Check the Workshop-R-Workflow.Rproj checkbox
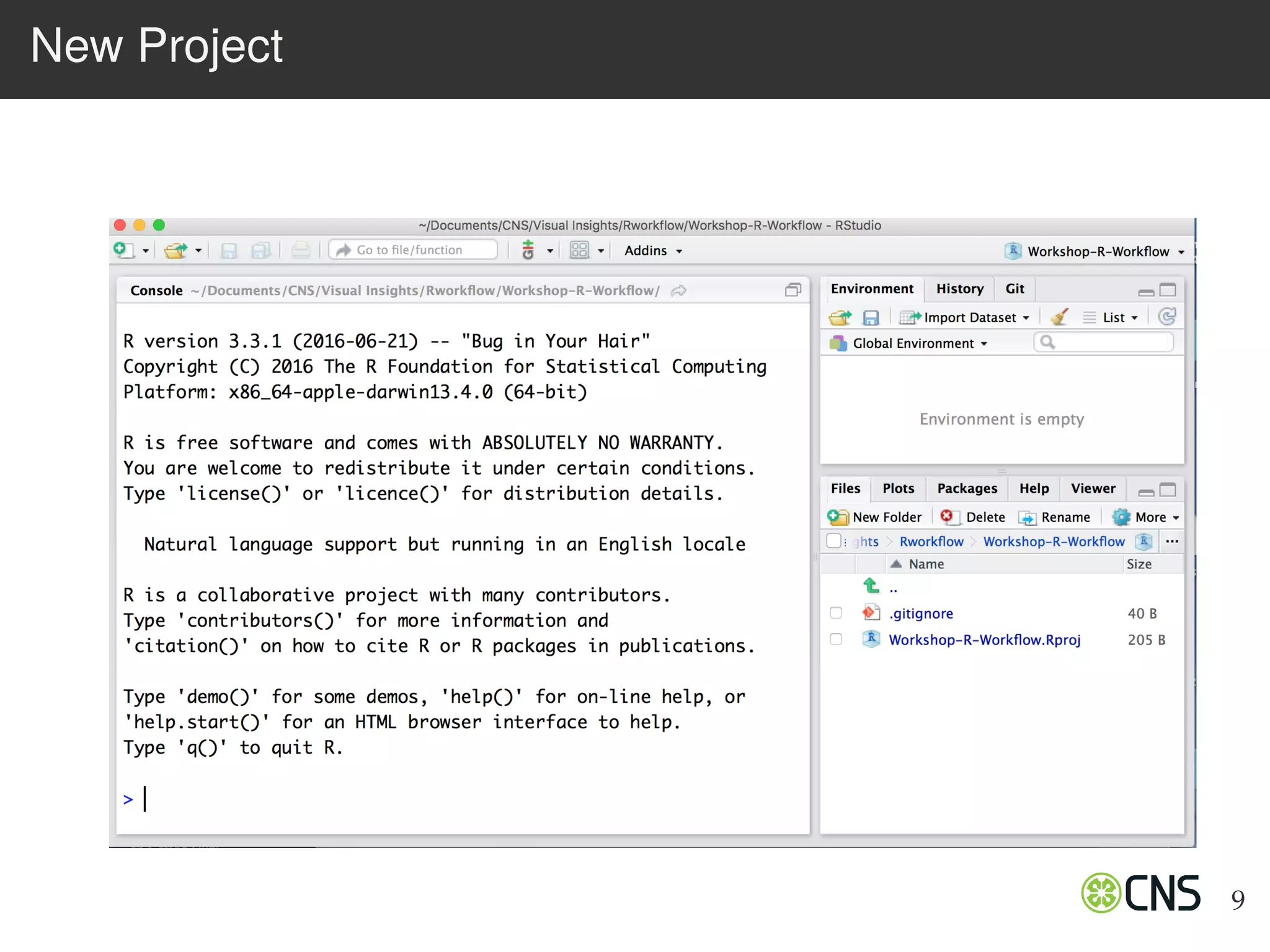 tap(836, 639)
